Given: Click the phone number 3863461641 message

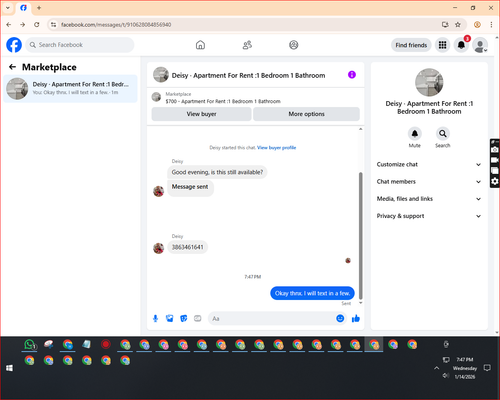Looking at the screenshot, I should pos(187,247).
